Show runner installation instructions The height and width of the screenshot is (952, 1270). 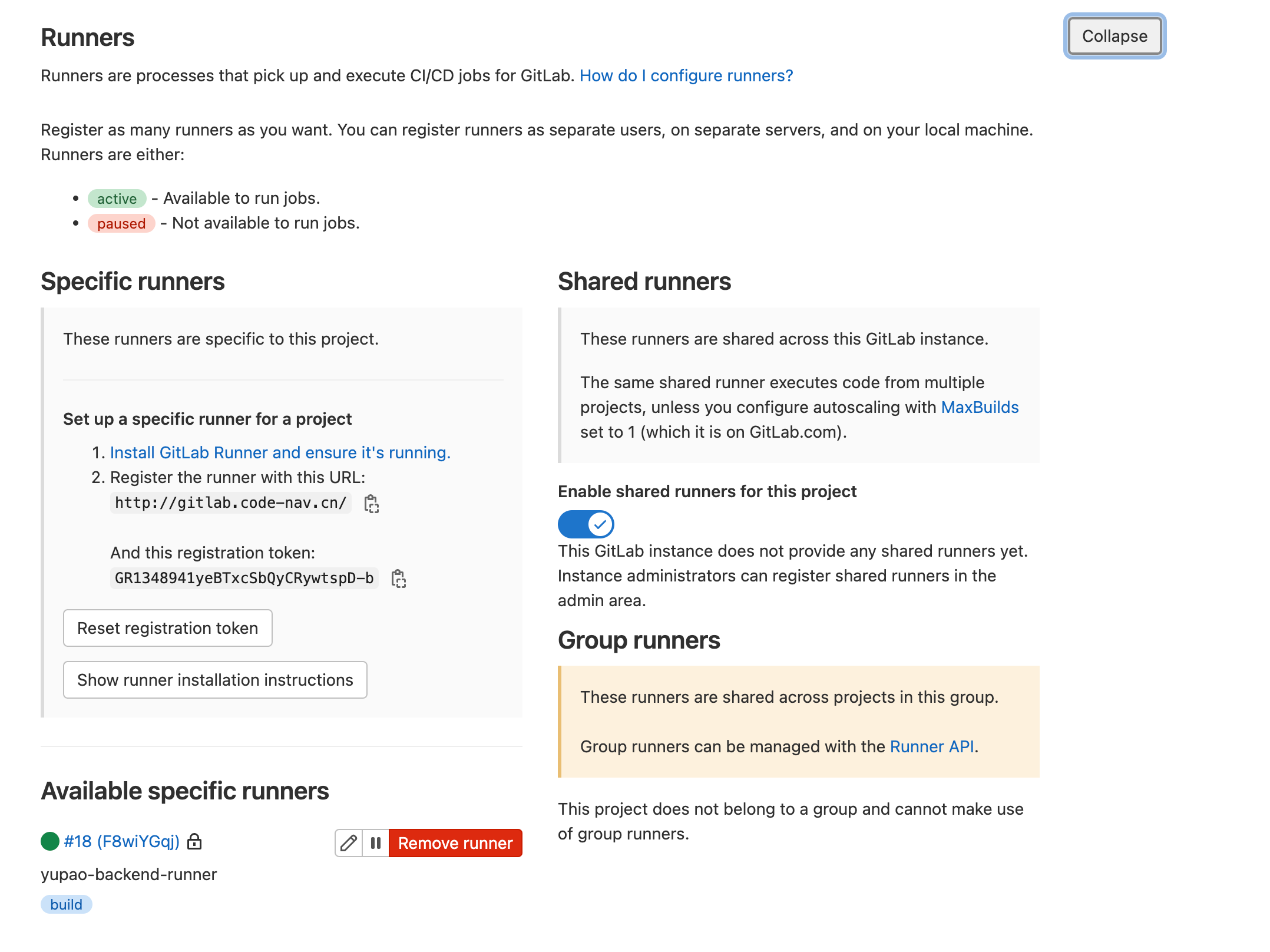pos(215,680)
